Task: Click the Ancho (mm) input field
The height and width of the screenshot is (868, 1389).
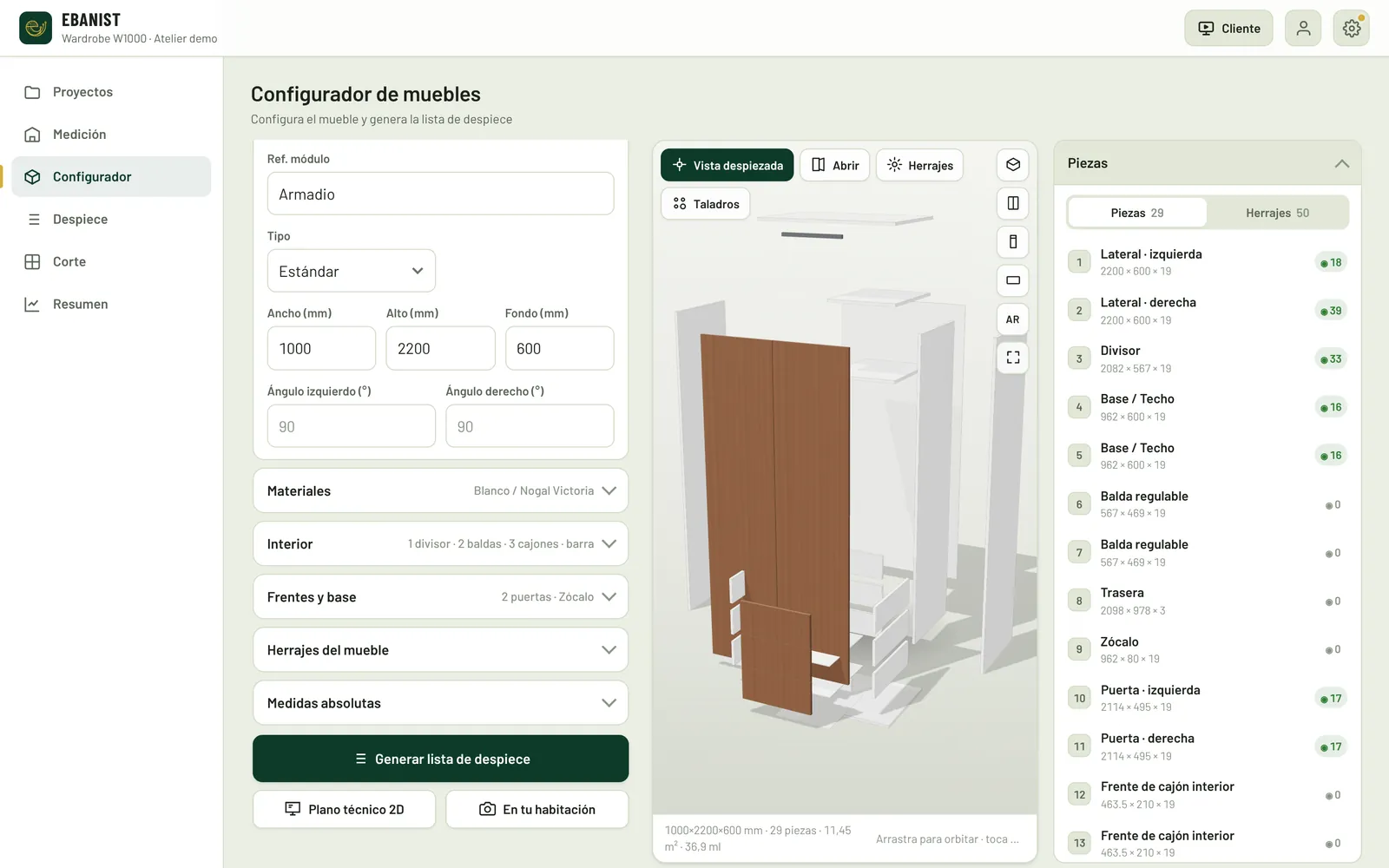Action: pyautogui.click(x=322, y=348)
